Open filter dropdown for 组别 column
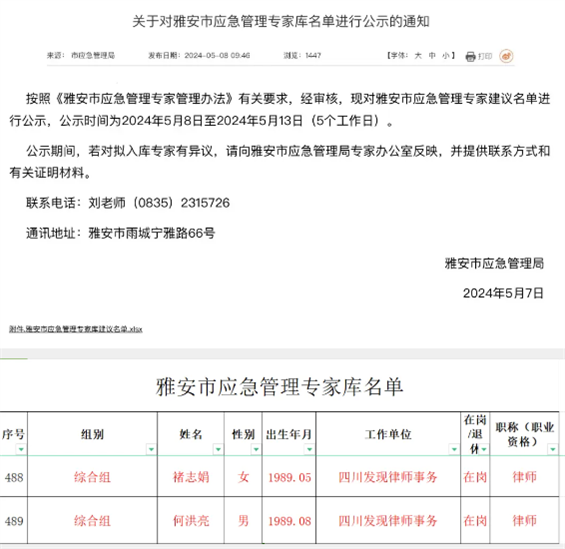The image size is (565, 549). (151, 449)
